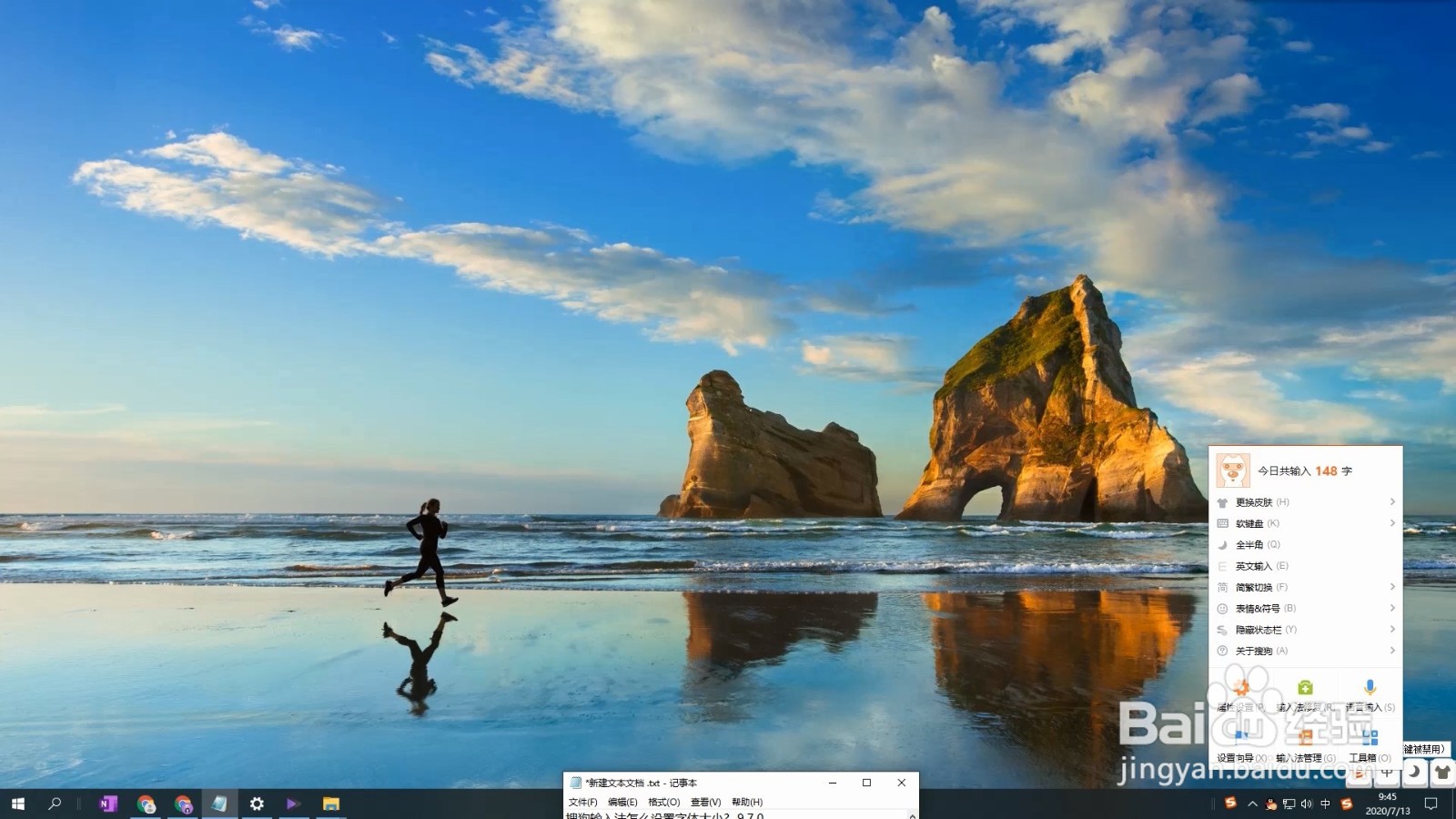The width and height of the screenshot is (1456, 819).
Task: Open 隐藏状态栏 (Y) menu entry
Action: click(1306, 630)
